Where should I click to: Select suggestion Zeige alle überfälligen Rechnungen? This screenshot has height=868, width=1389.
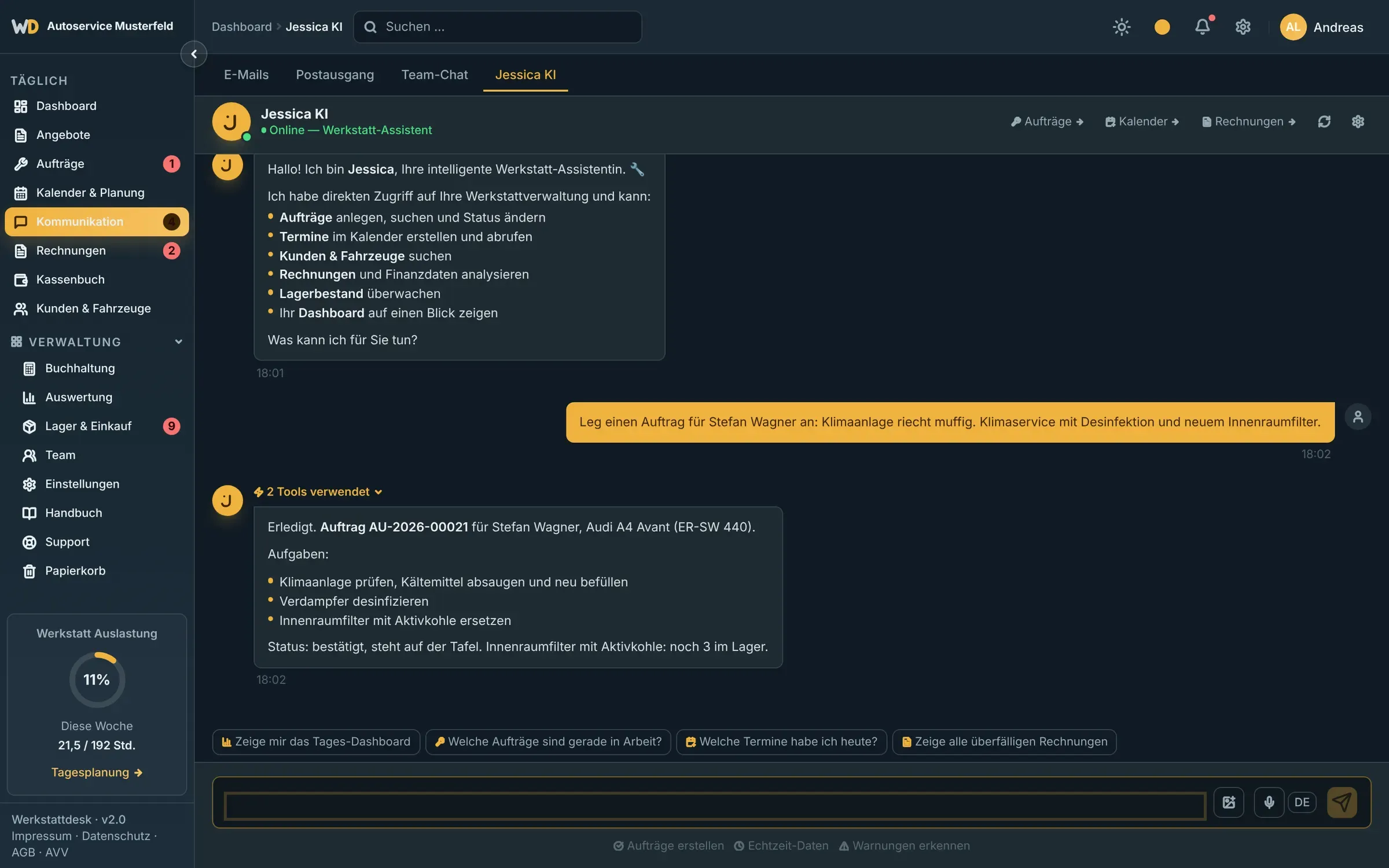pyautogui.click(x=1004, y=742)
